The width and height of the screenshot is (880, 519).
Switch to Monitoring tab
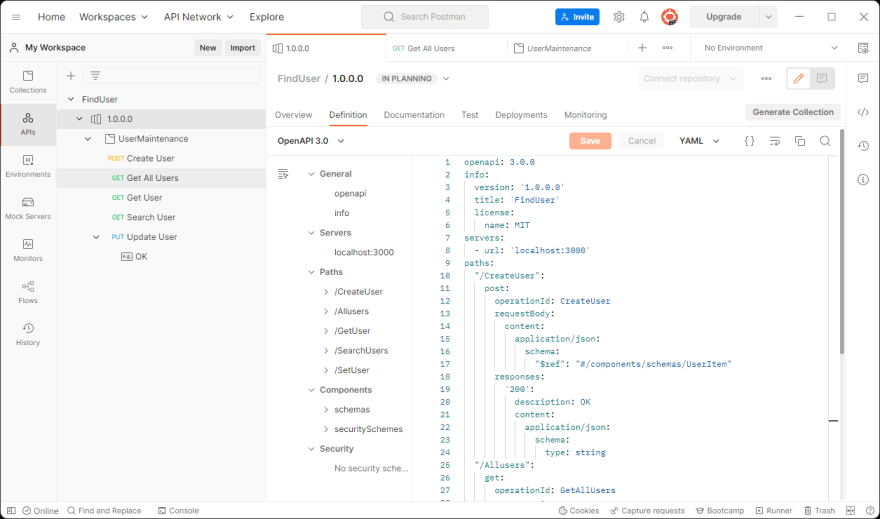point(585,114)
